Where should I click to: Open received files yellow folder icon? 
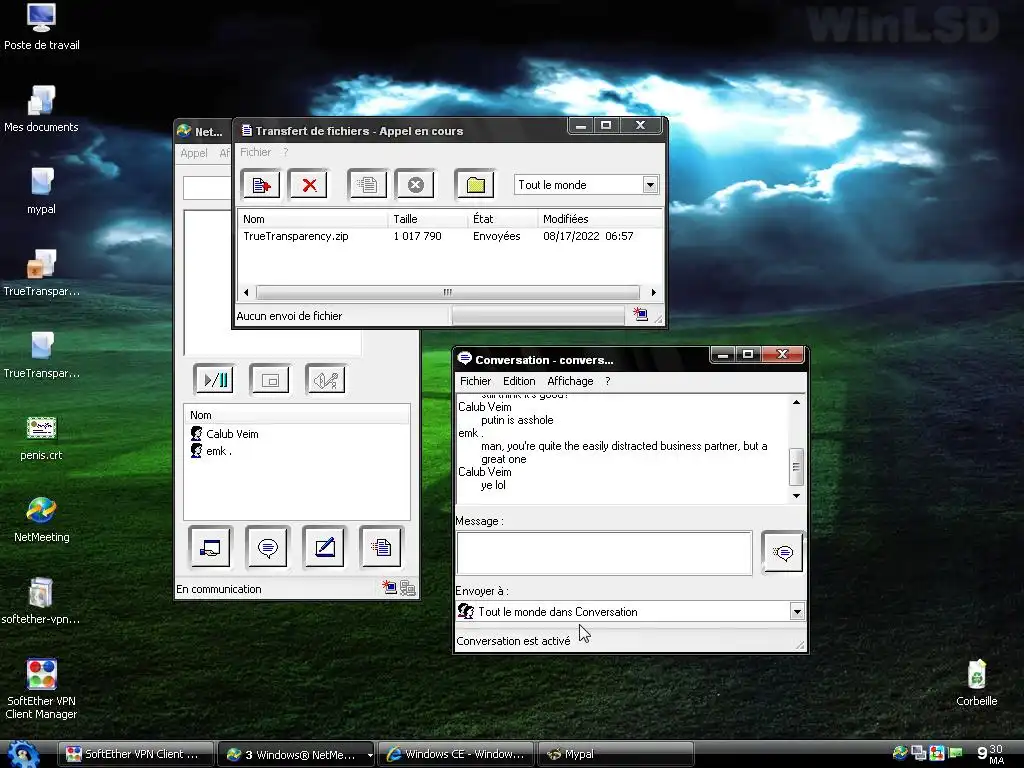pos(475,185)
